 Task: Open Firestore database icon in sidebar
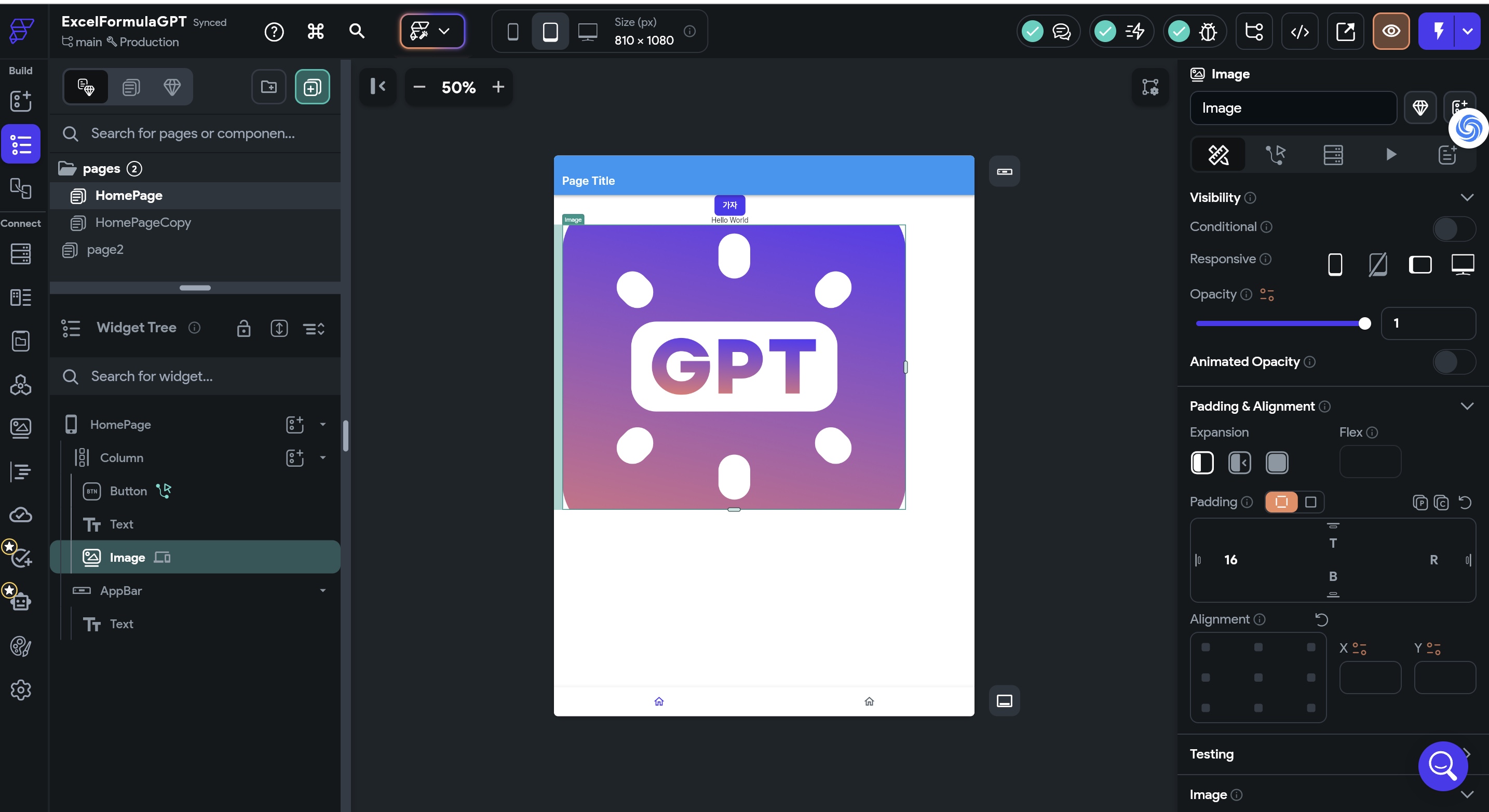pos(21,254)
